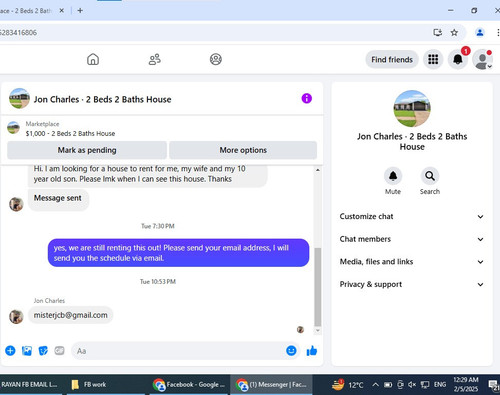Viewport: 500px width, 395px height.
Task: Open the account profile avatar menu
Action: point(482,59)
